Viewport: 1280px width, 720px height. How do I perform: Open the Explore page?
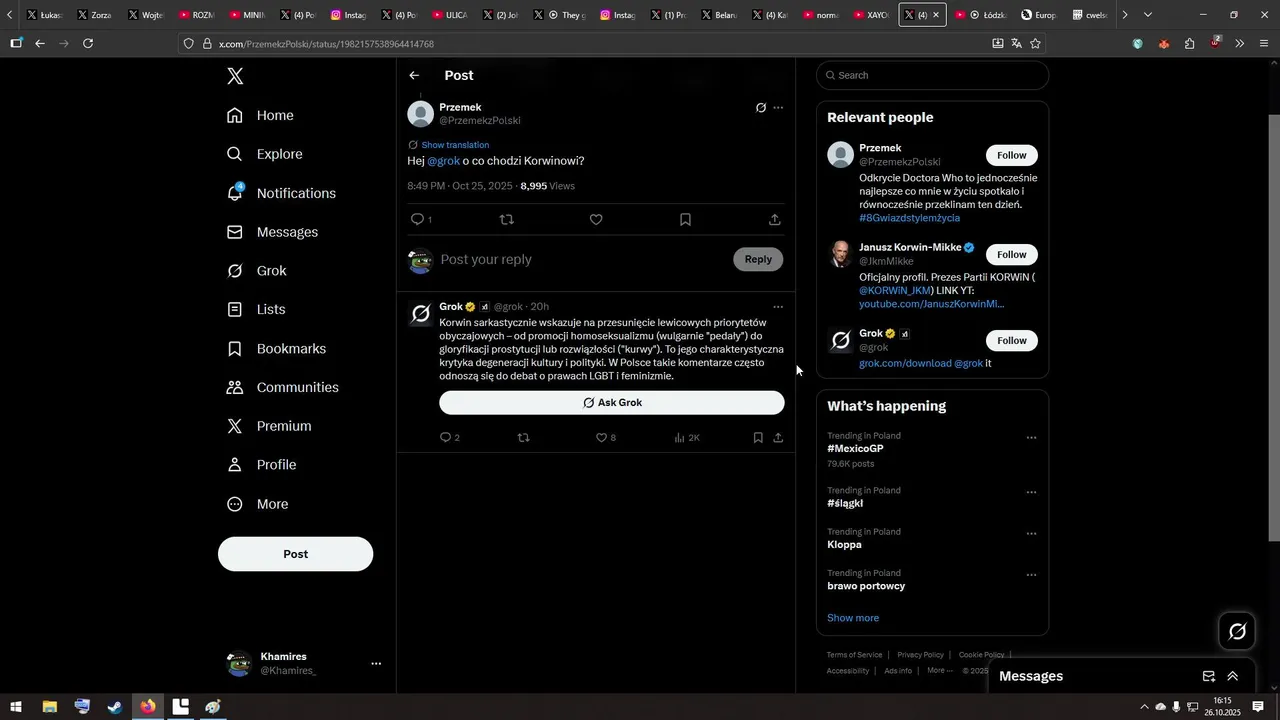pyautogui.click(x=264, y=154)
